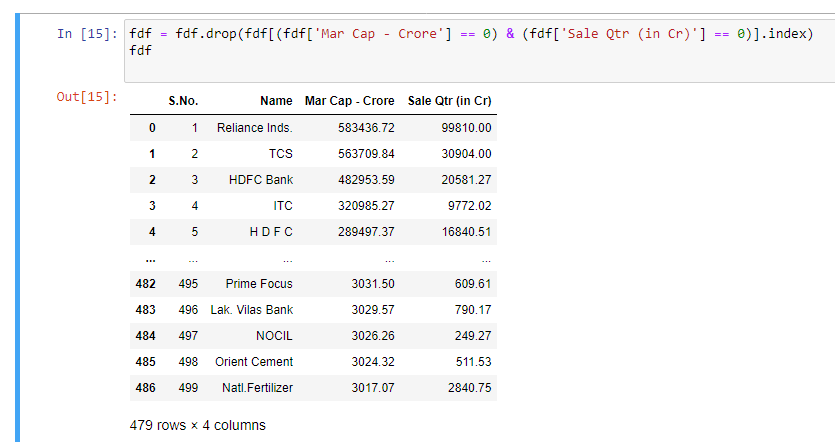Select the Natl.Fertilizer name cell
The image size is (835, 442).
point(257,388)
